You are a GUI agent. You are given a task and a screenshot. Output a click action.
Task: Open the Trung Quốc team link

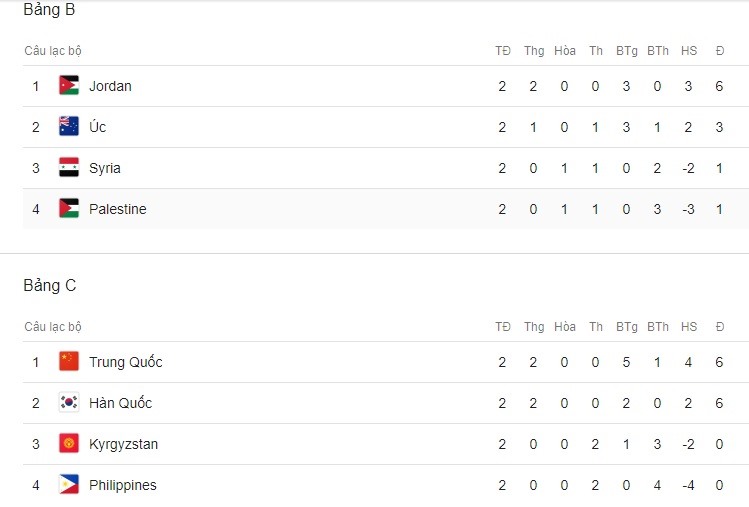tap(126, 362)
